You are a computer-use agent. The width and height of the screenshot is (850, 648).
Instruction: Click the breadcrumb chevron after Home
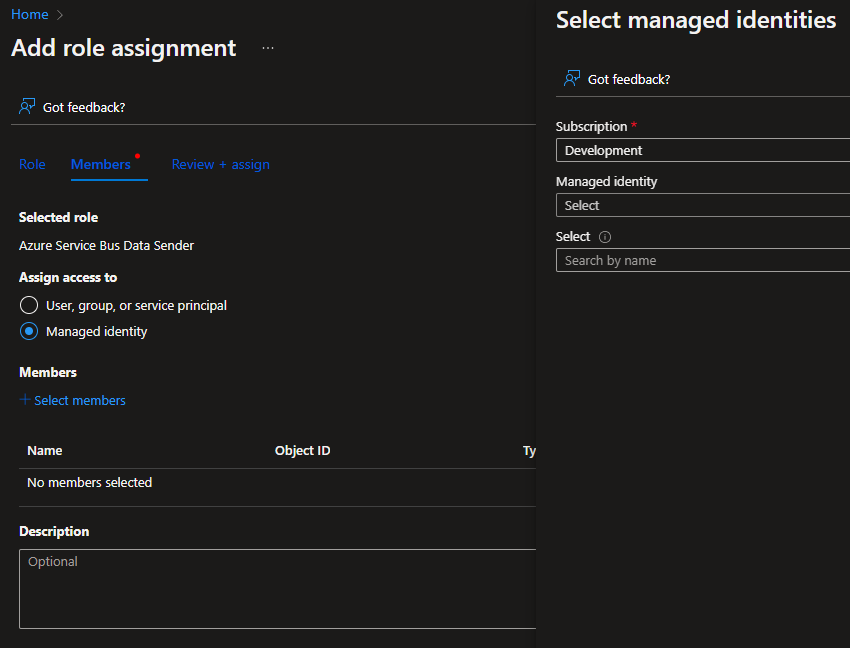[60, 15]
